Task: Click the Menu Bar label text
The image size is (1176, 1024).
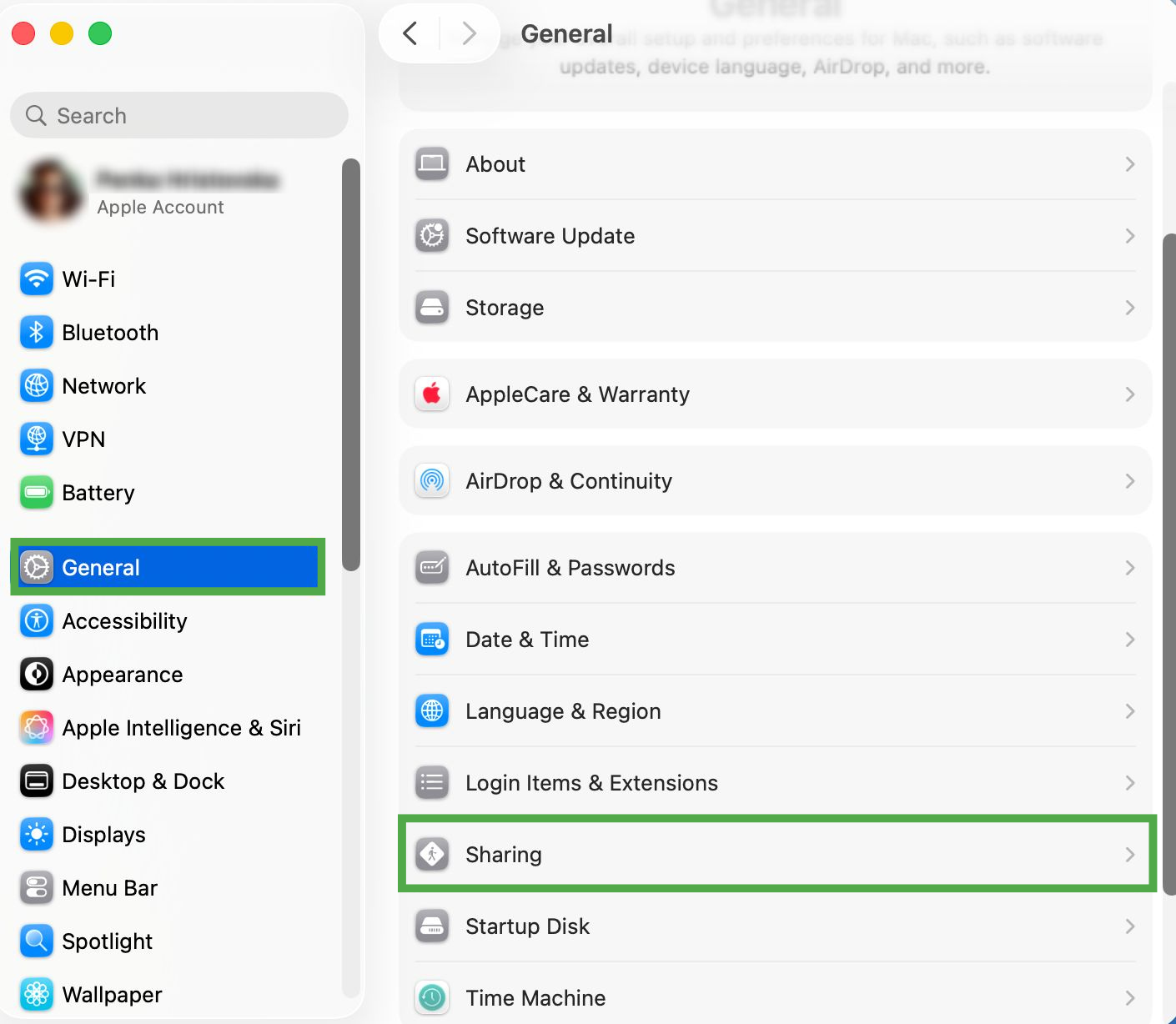Action: tap(110, 888)
